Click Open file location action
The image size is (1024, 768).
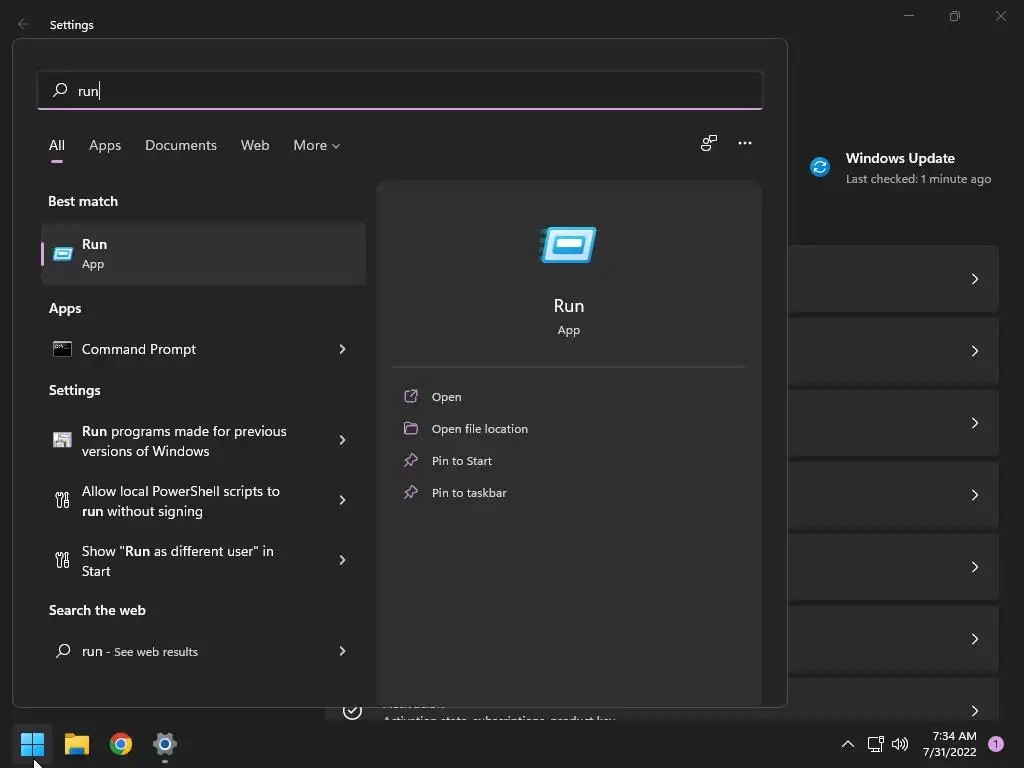[480, 429]
